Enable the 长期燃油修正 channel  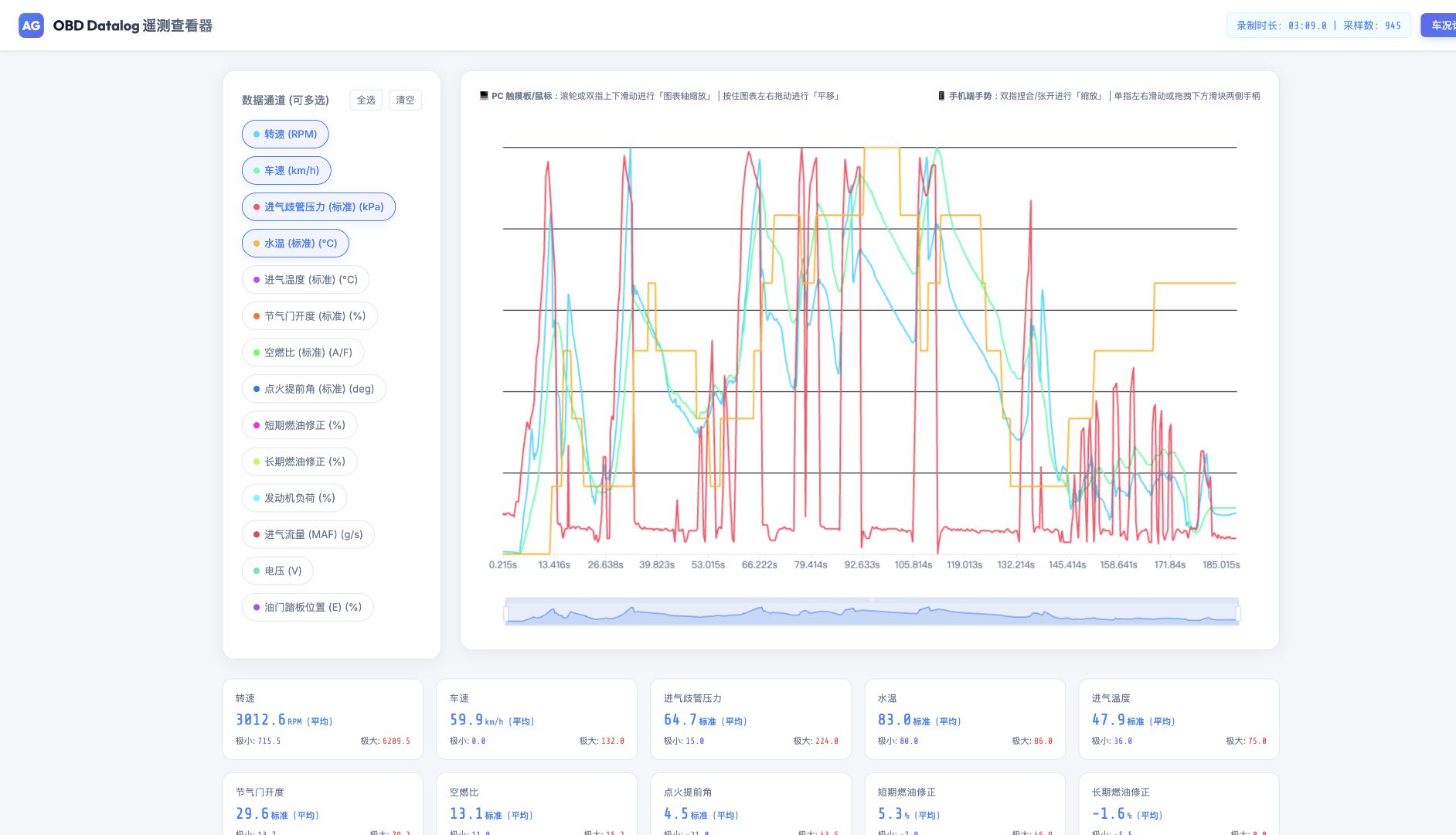point(300,462)
